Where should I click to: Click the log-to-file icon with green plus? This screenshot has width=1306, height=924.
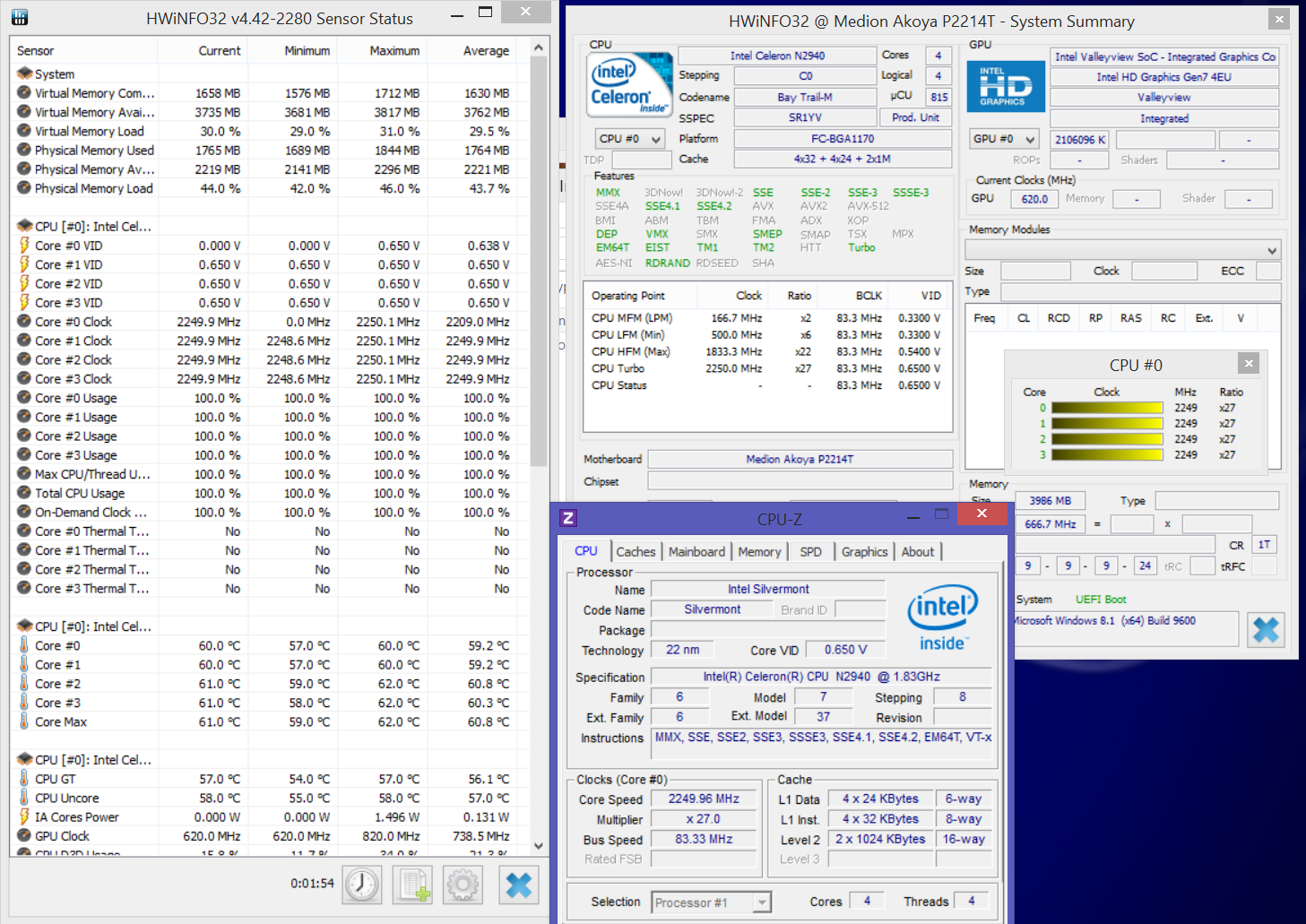point(412,885)
